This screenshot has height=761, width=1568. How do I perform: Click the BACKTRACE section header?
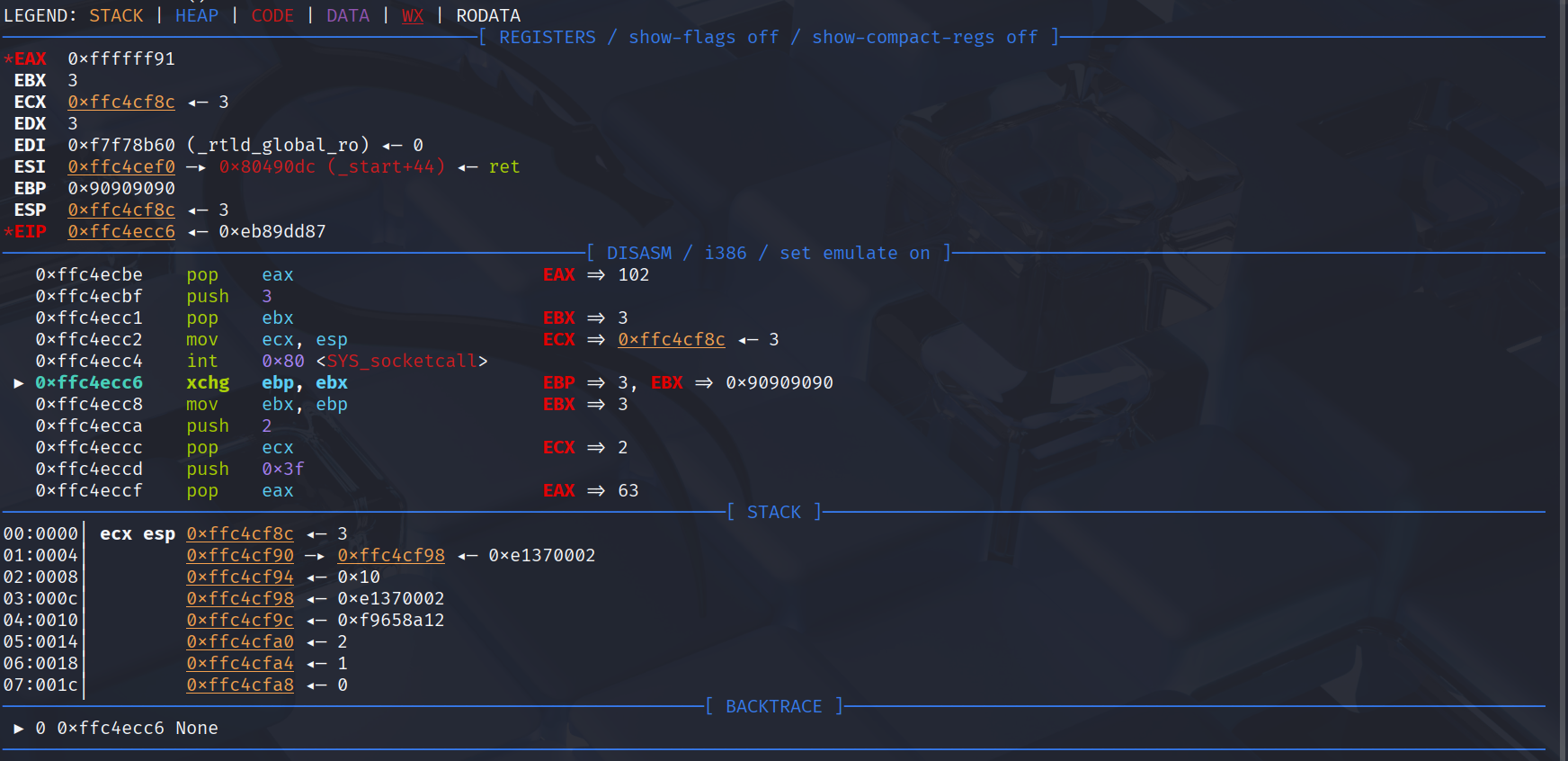[773, 707]
